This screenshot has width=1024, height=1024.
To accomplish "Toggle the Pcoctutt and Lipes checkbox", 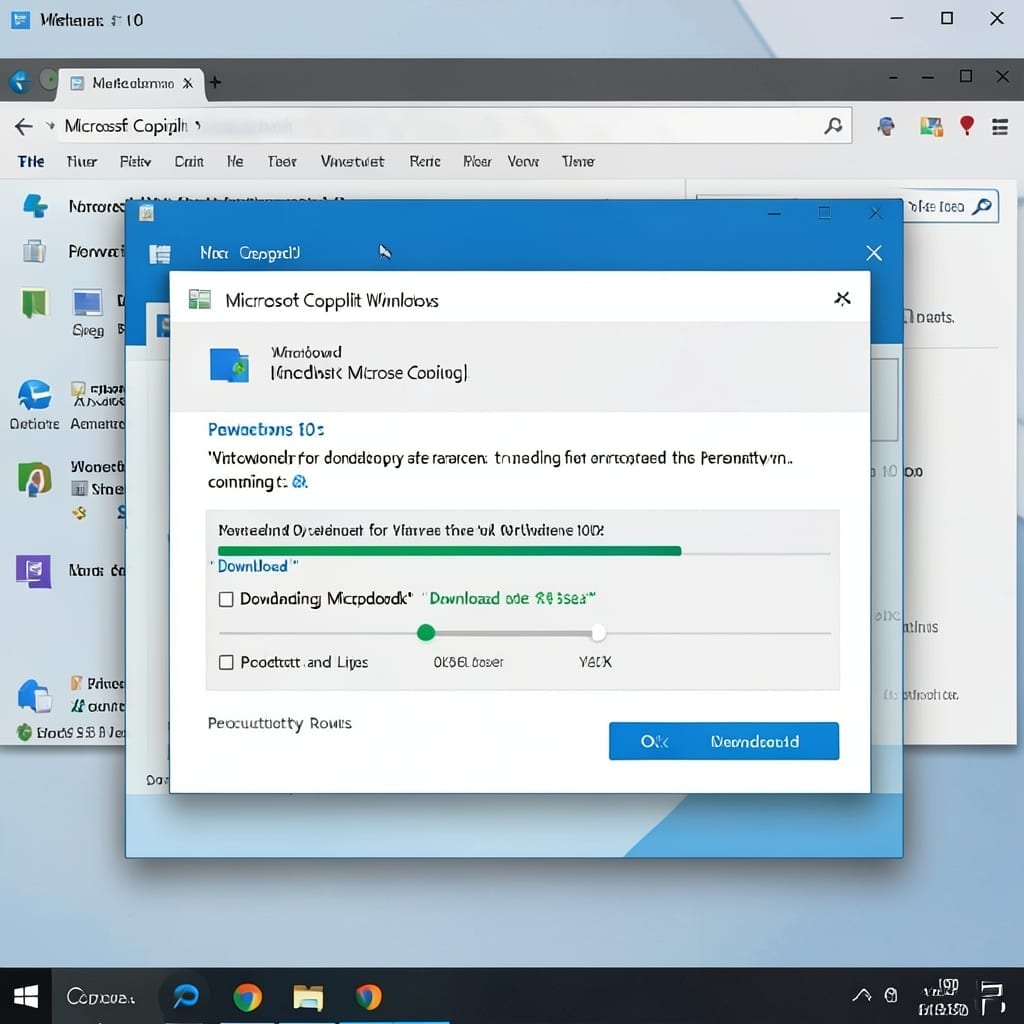I will (226, 662).
